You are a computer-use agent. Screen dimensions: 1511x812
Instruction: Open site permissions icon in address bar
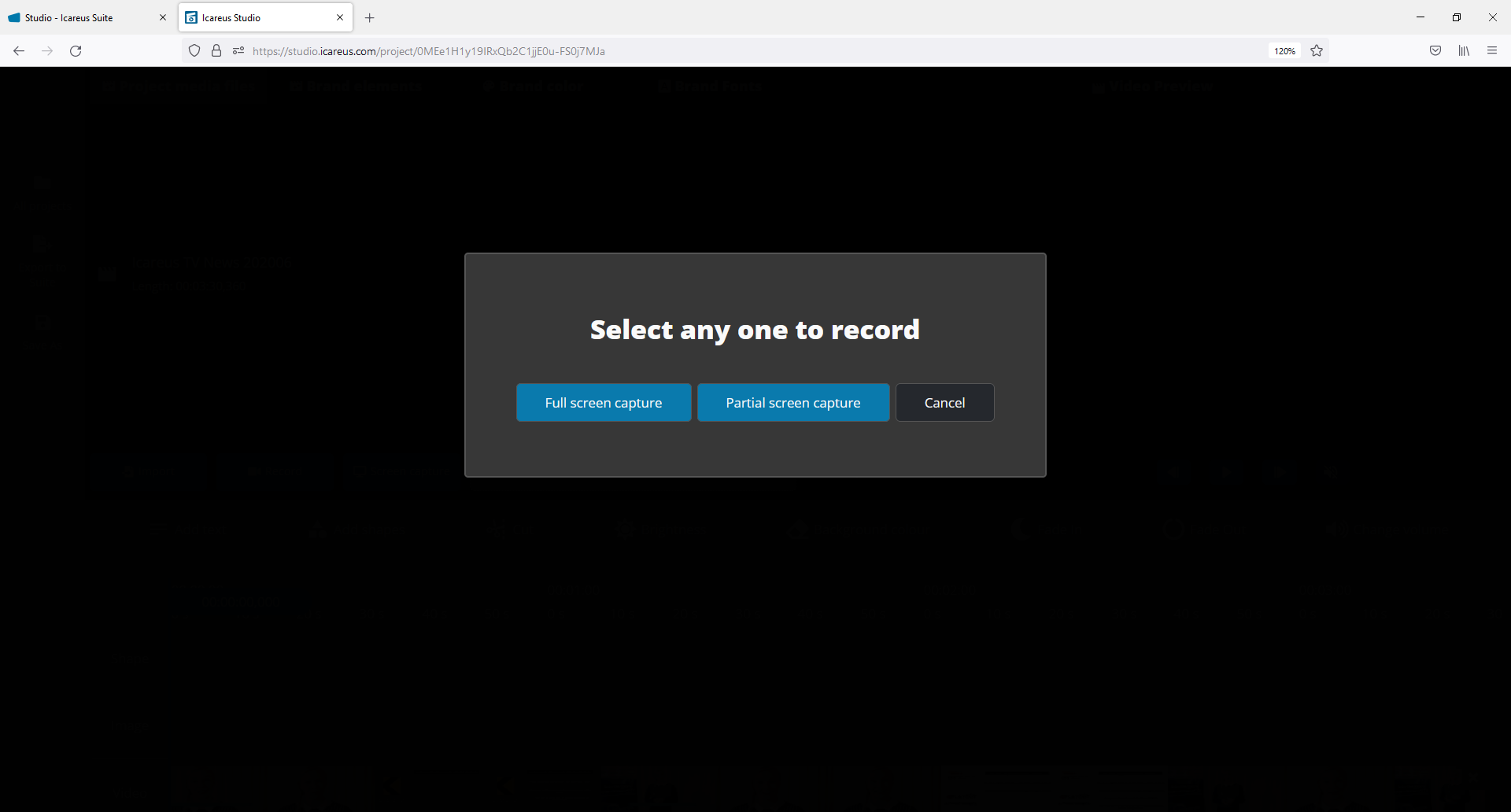tap(238, 51)
